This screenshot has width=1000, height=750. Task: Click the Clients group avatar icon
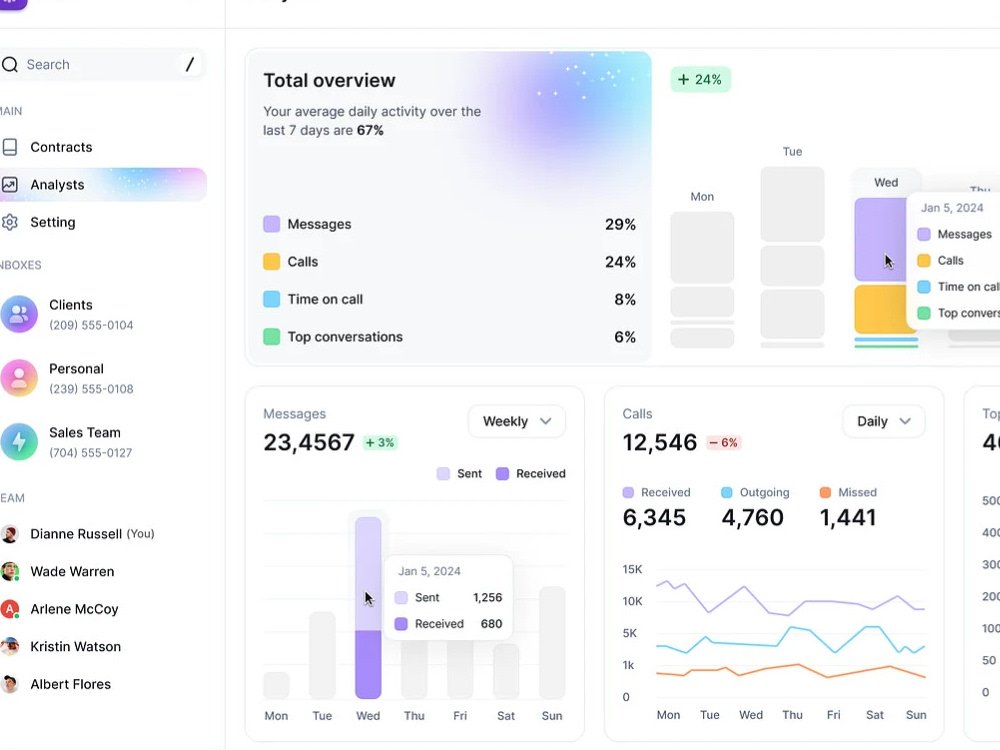click(19, 314)
